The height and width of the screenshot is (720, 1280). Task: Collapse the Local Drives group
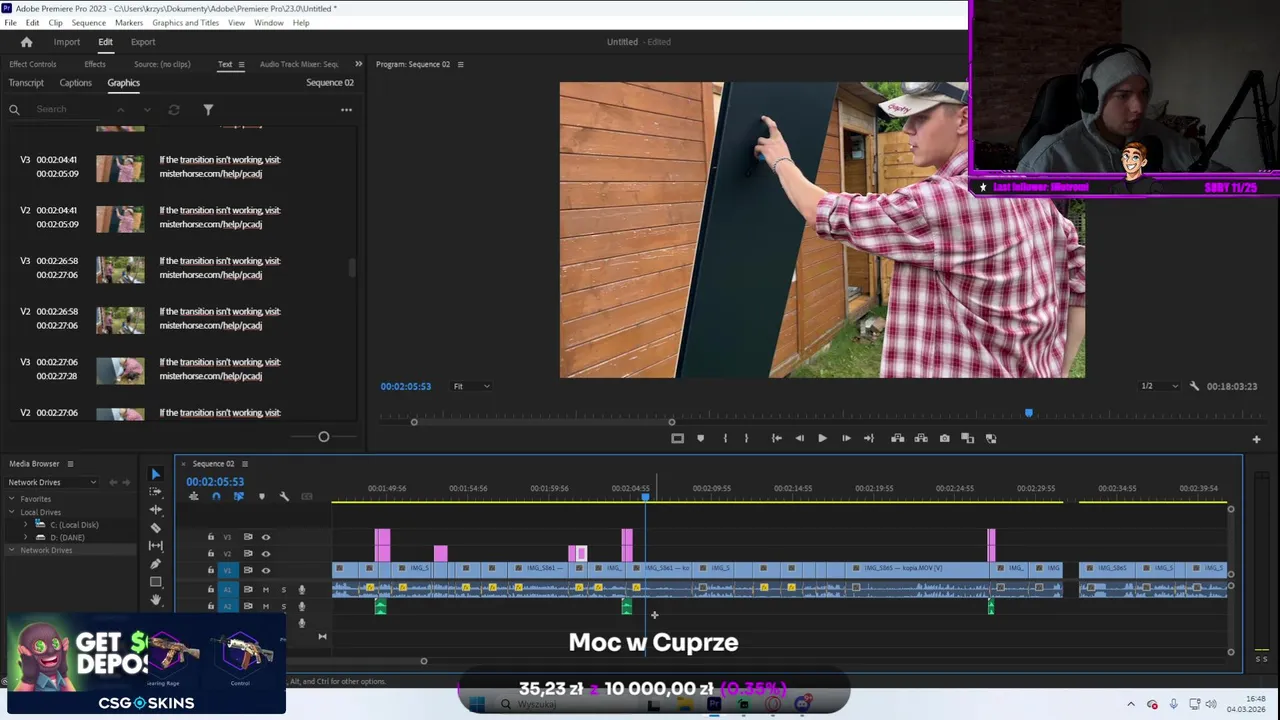13,512
